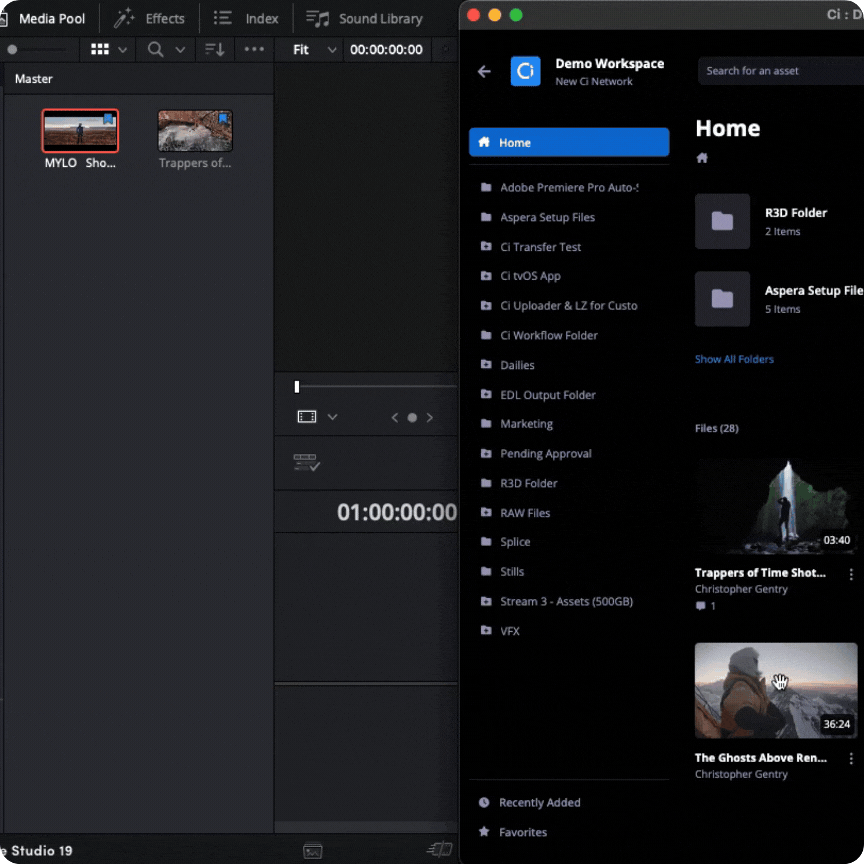Open the Sound Library panel

tap(365, 19)
